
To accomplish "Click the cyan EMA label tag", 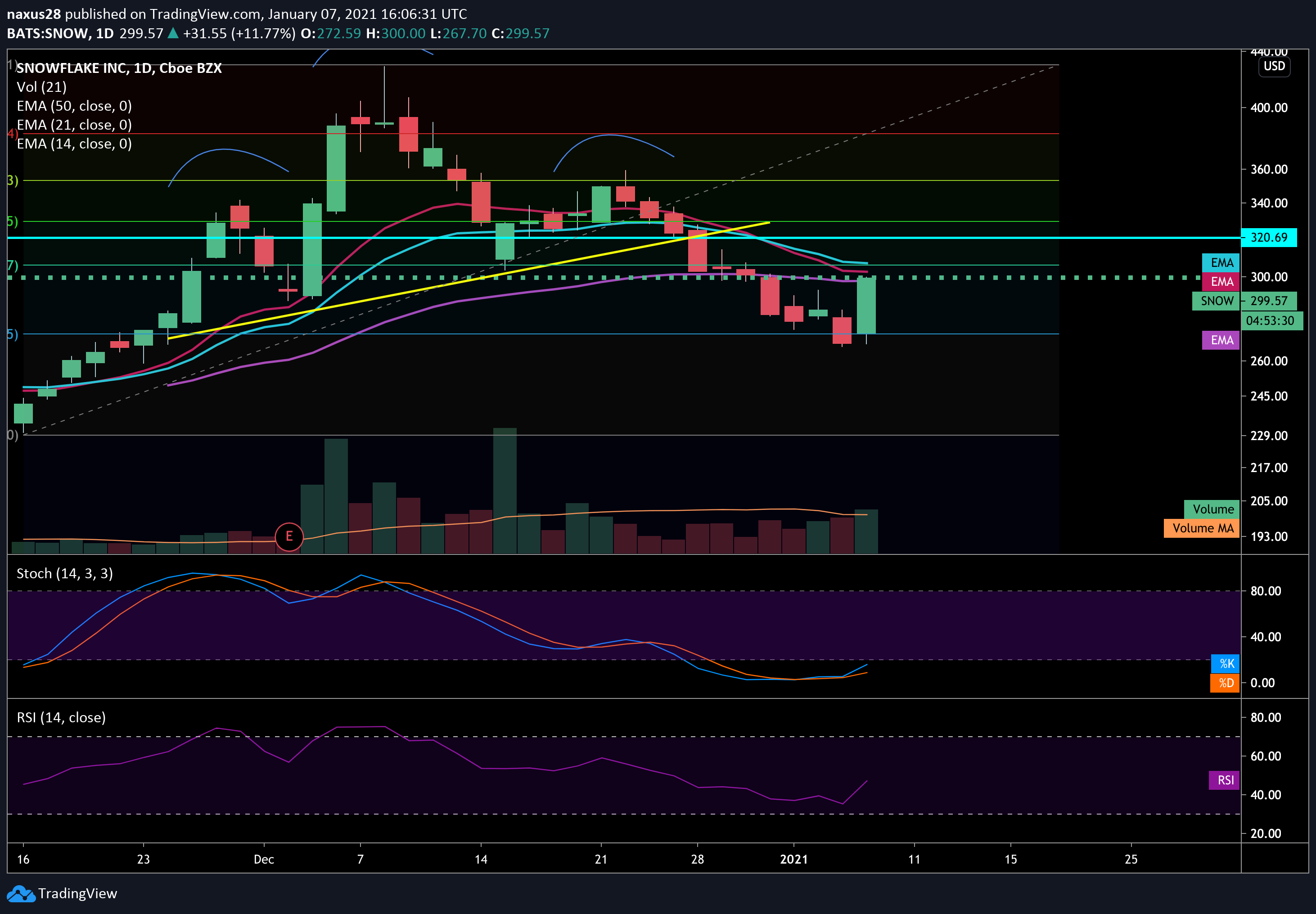I will click(1221, 263).
